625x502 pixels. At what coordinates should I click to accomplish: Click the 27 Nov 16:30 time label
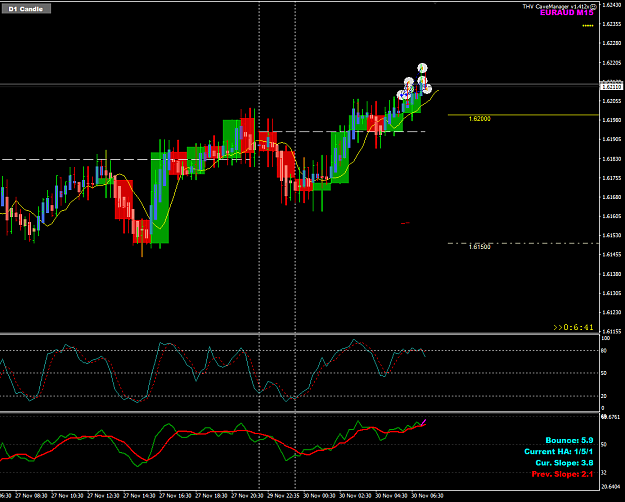[x=175, y=496]
